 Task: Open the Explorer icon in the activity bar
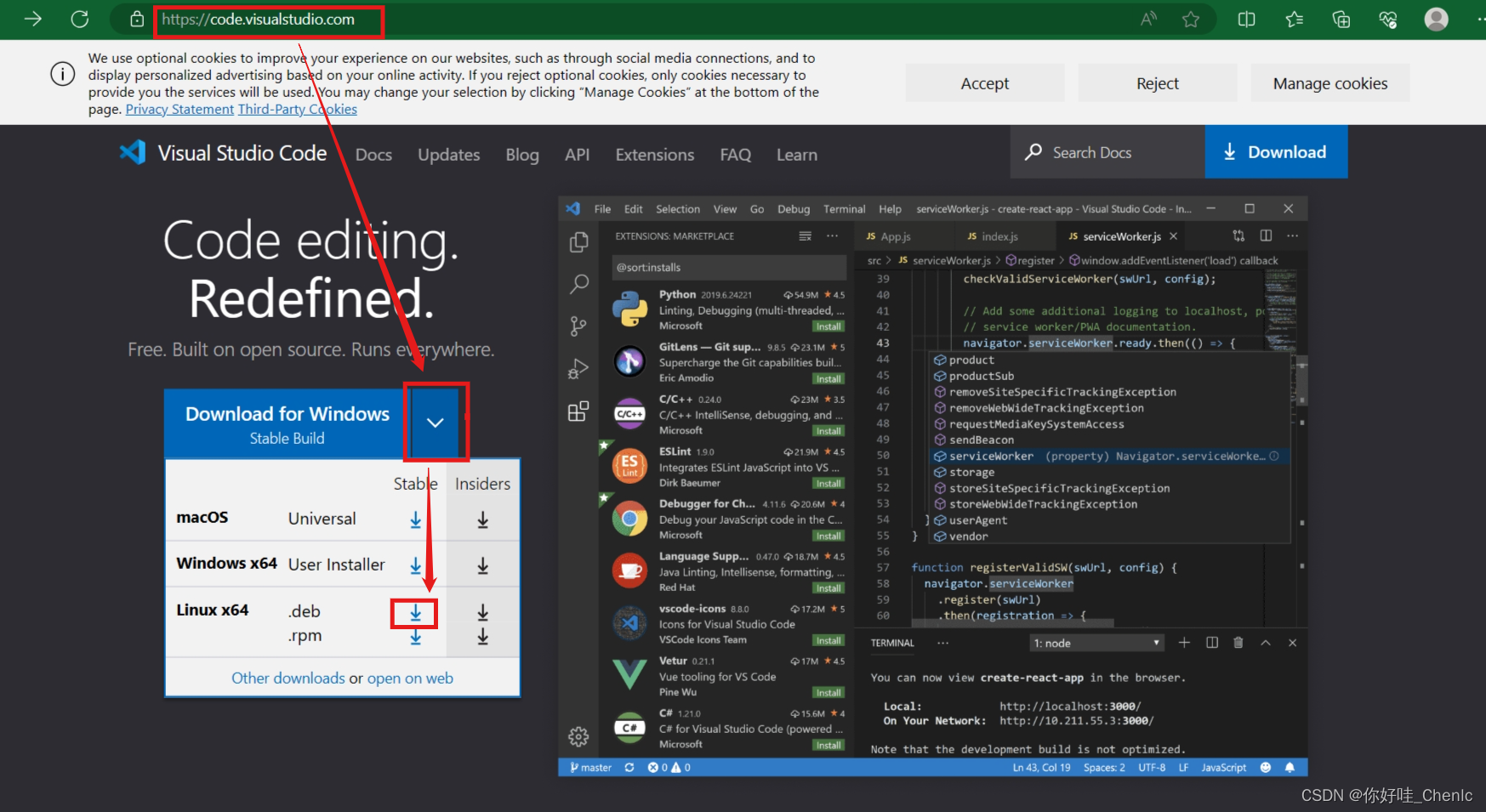coord(578,241)
